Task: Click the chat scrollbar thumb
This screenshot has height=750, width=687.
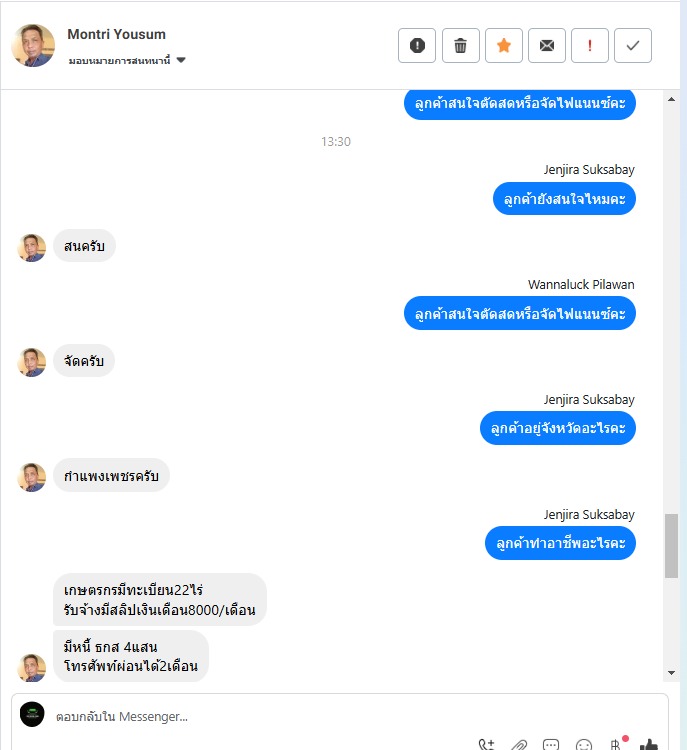Action: pyautogui.click(x=671, y=546)
